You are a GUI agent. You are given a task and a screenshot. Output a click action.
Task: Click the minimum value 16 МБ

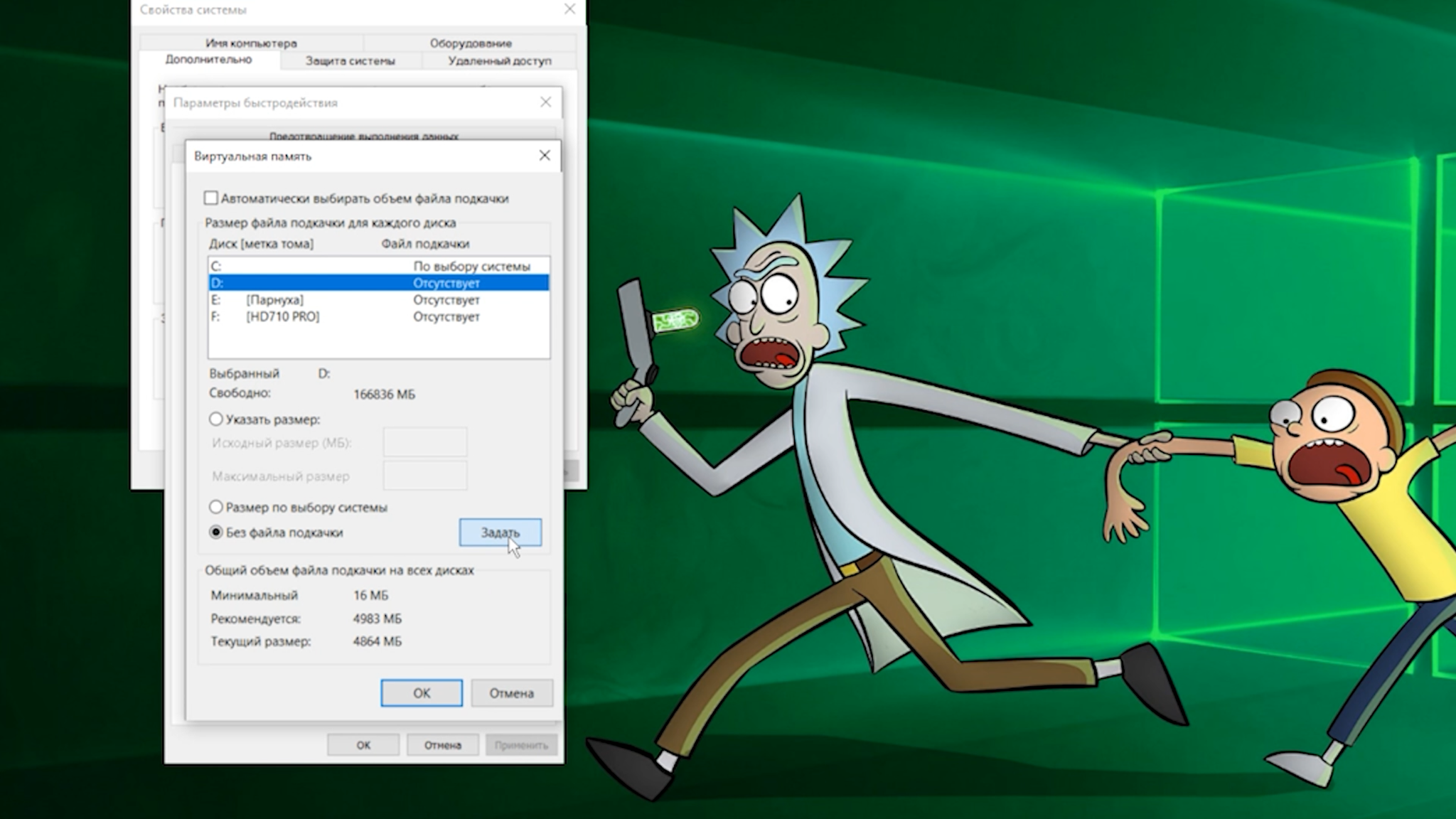tap(371, 595)
